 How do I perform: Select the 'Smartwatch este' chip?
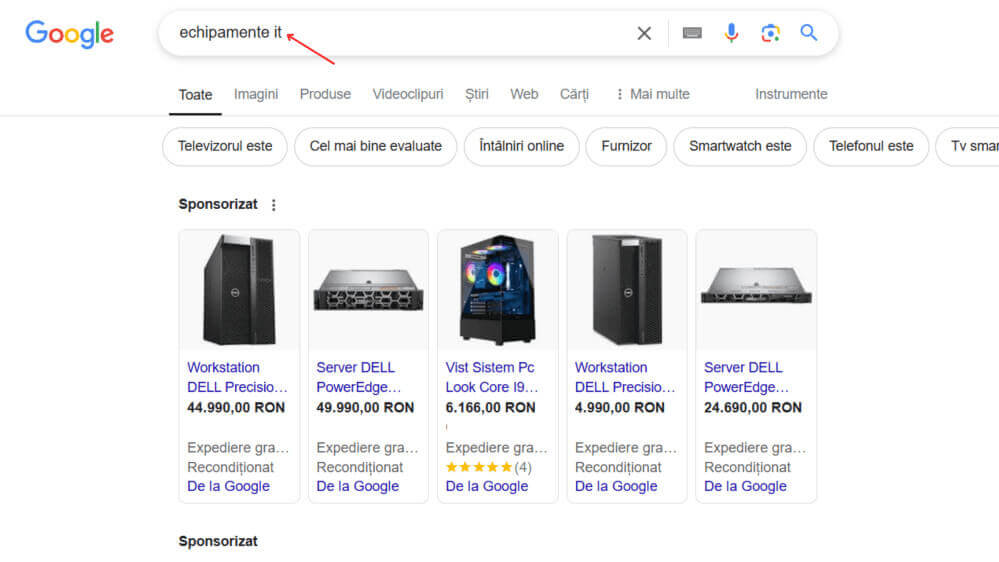740,147
